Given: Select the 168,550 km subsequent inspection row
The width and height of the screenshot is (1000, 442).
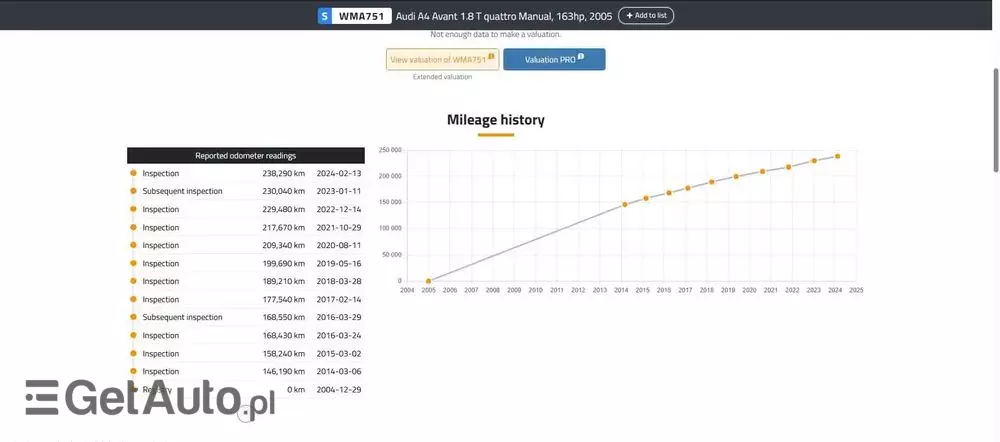Looking at the screenshot, I should [245, 317].
